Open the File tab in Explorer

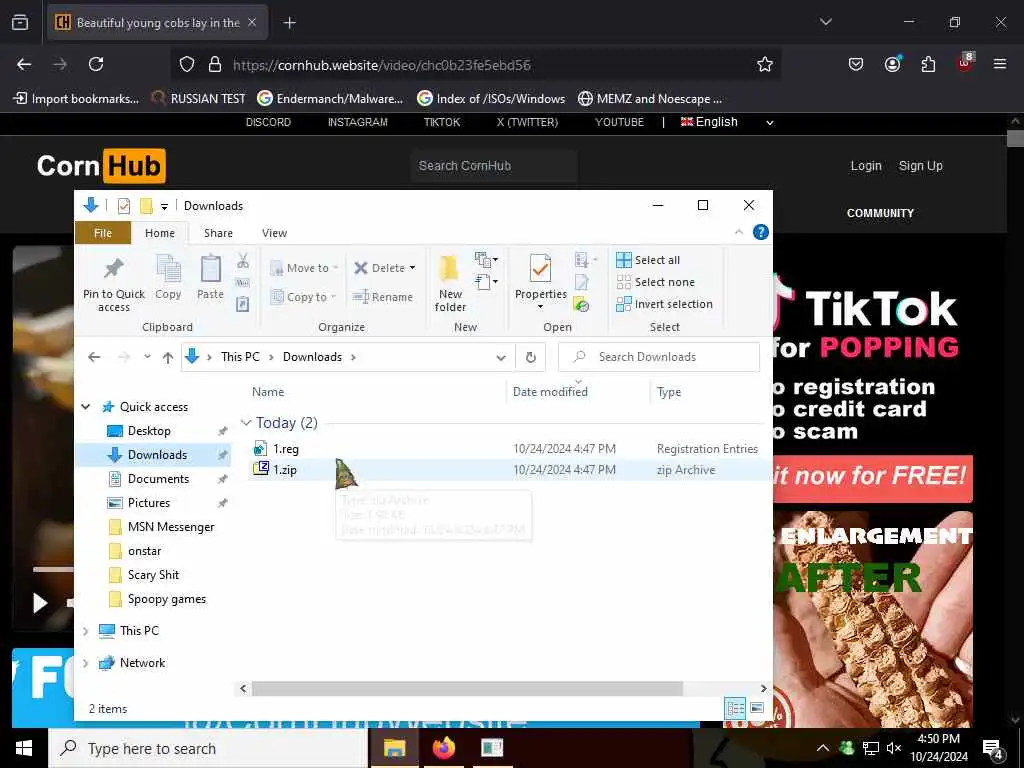click(103, 233)
